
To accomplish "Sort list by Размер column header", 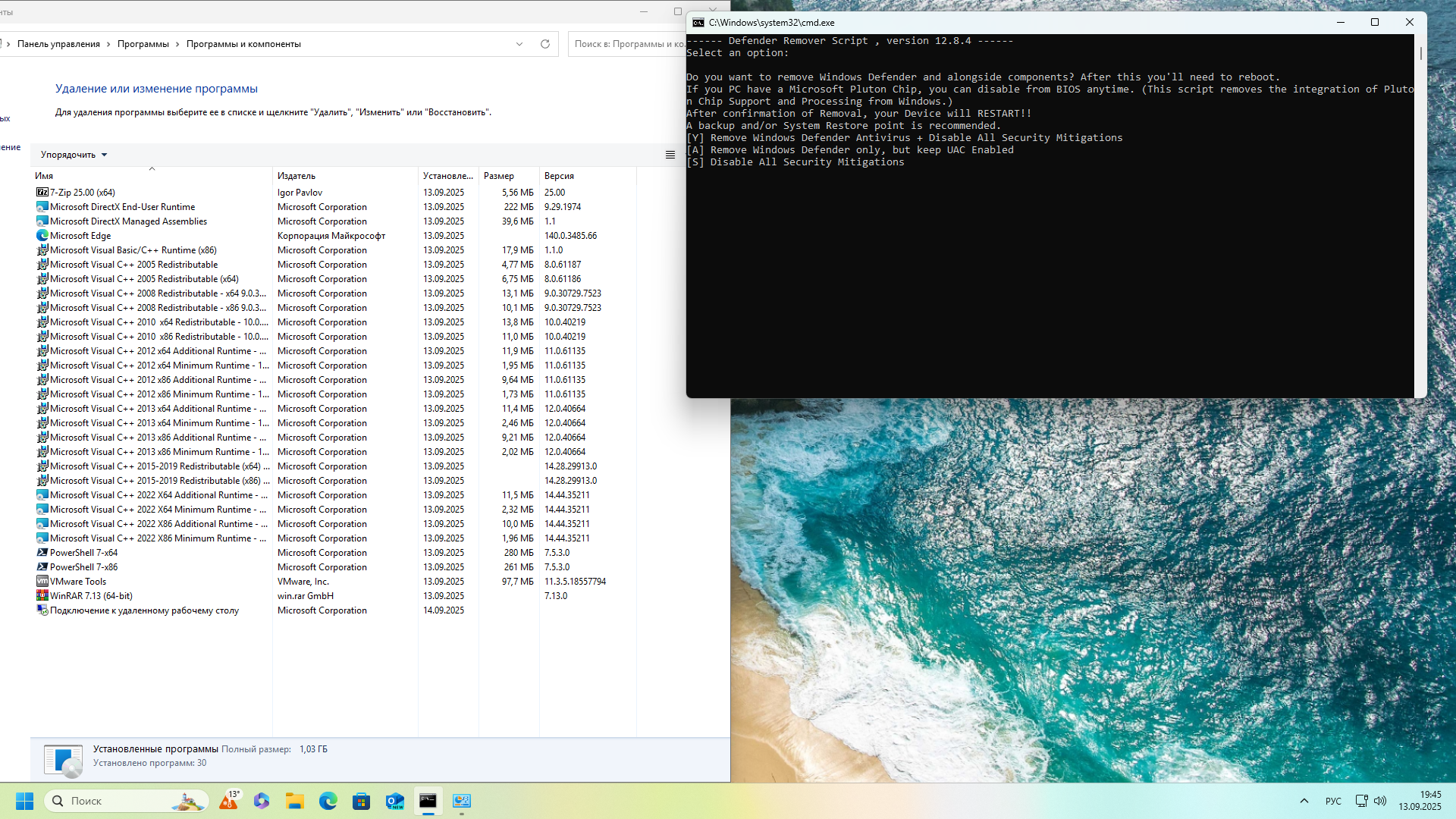I will (x=499, y=176).
